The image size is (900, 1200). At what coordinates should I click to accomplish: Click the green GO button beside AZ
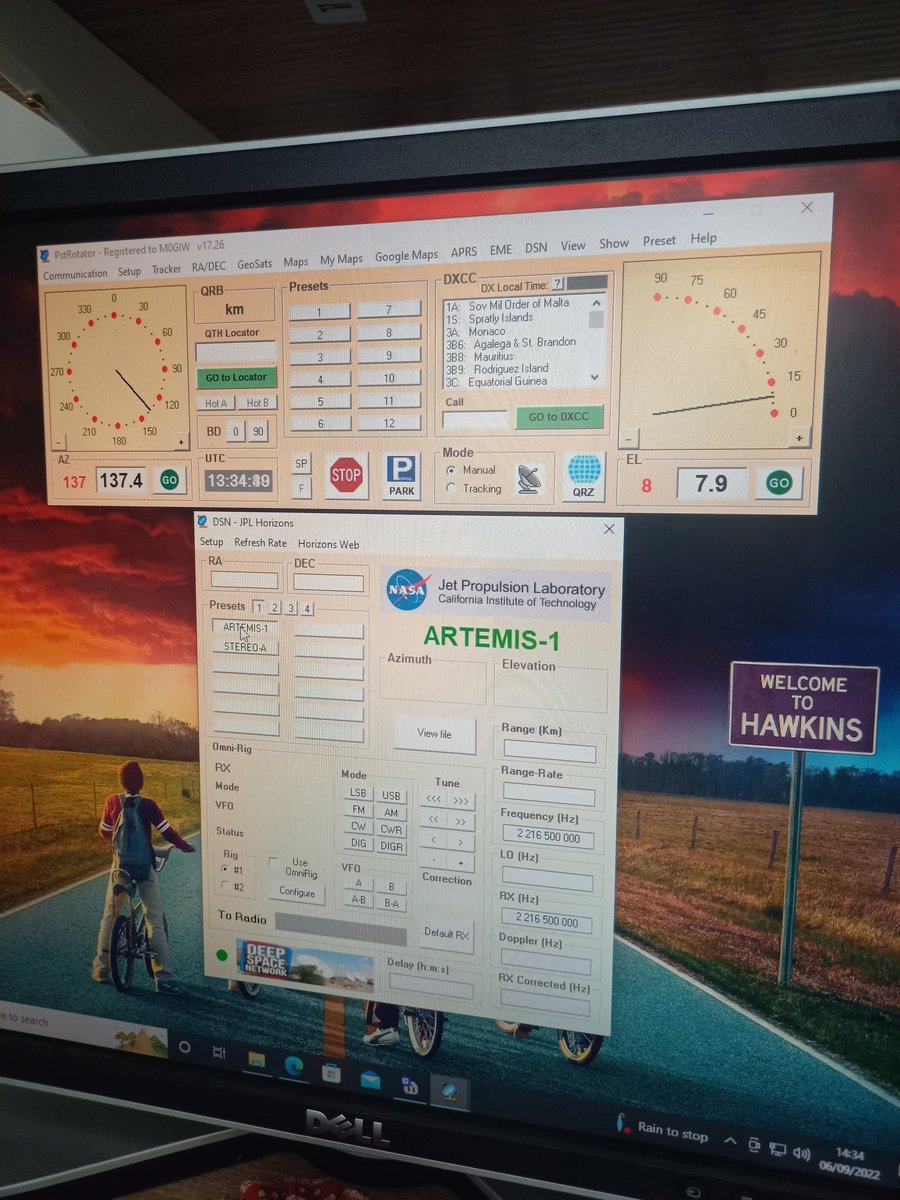[170, 480]
